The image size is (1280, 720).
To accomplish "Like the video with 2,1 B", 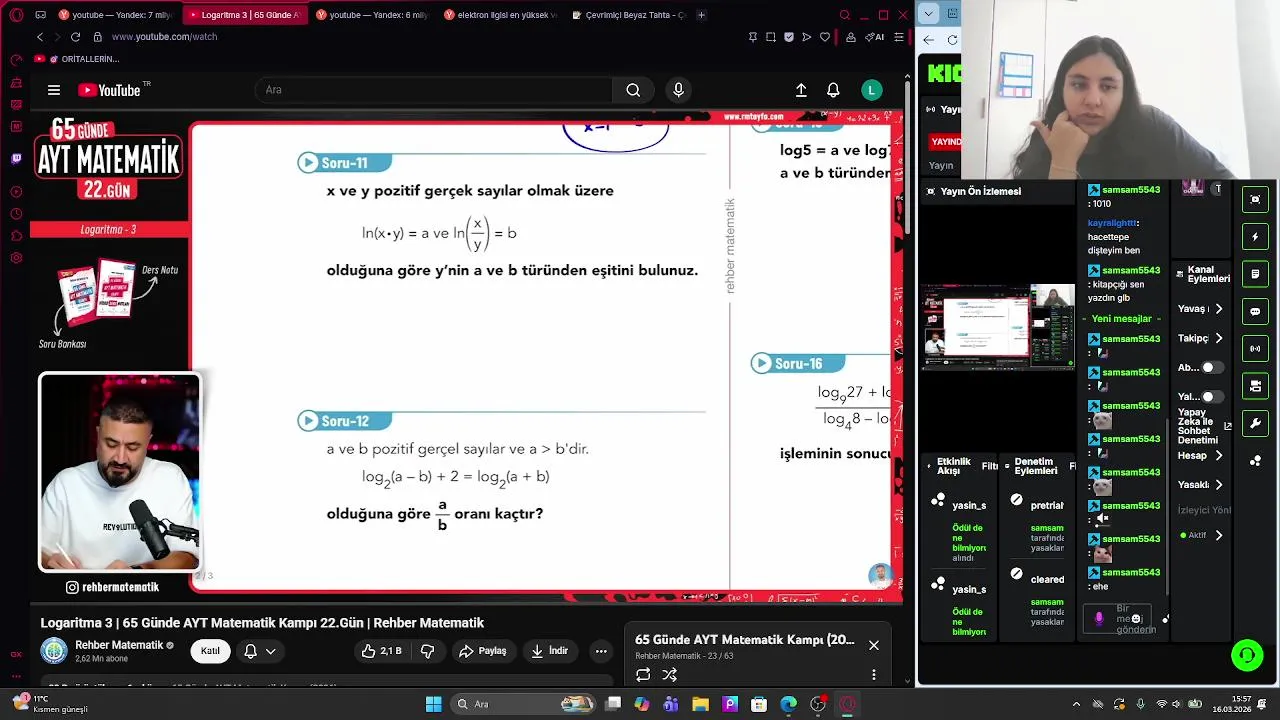I will click(382, 651).
